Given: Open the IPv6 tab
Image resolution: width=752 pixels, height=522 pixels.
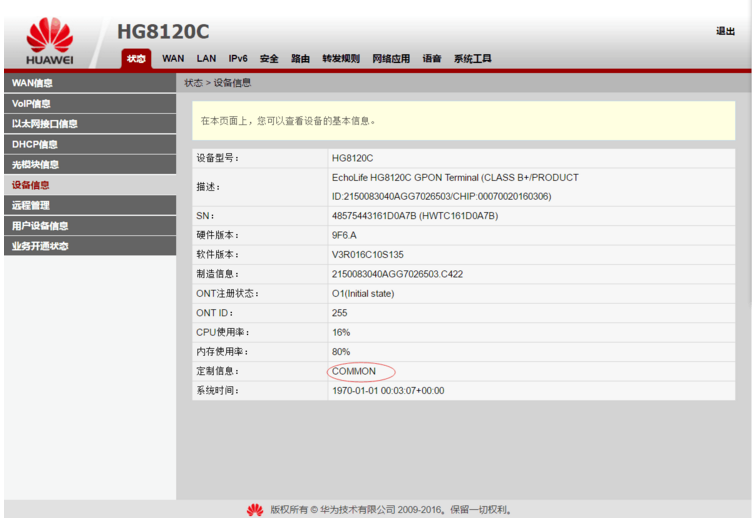Looking at the screenshot, I should click(238, 59).
